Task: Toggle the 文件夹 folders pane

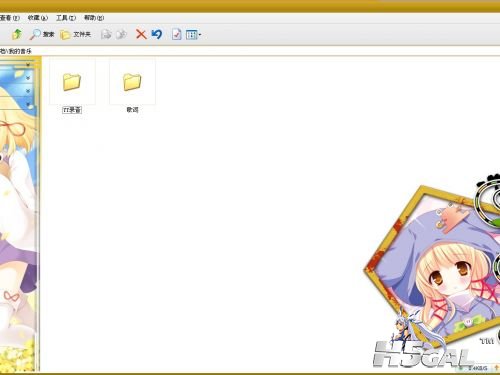Action: coord(75,34)
